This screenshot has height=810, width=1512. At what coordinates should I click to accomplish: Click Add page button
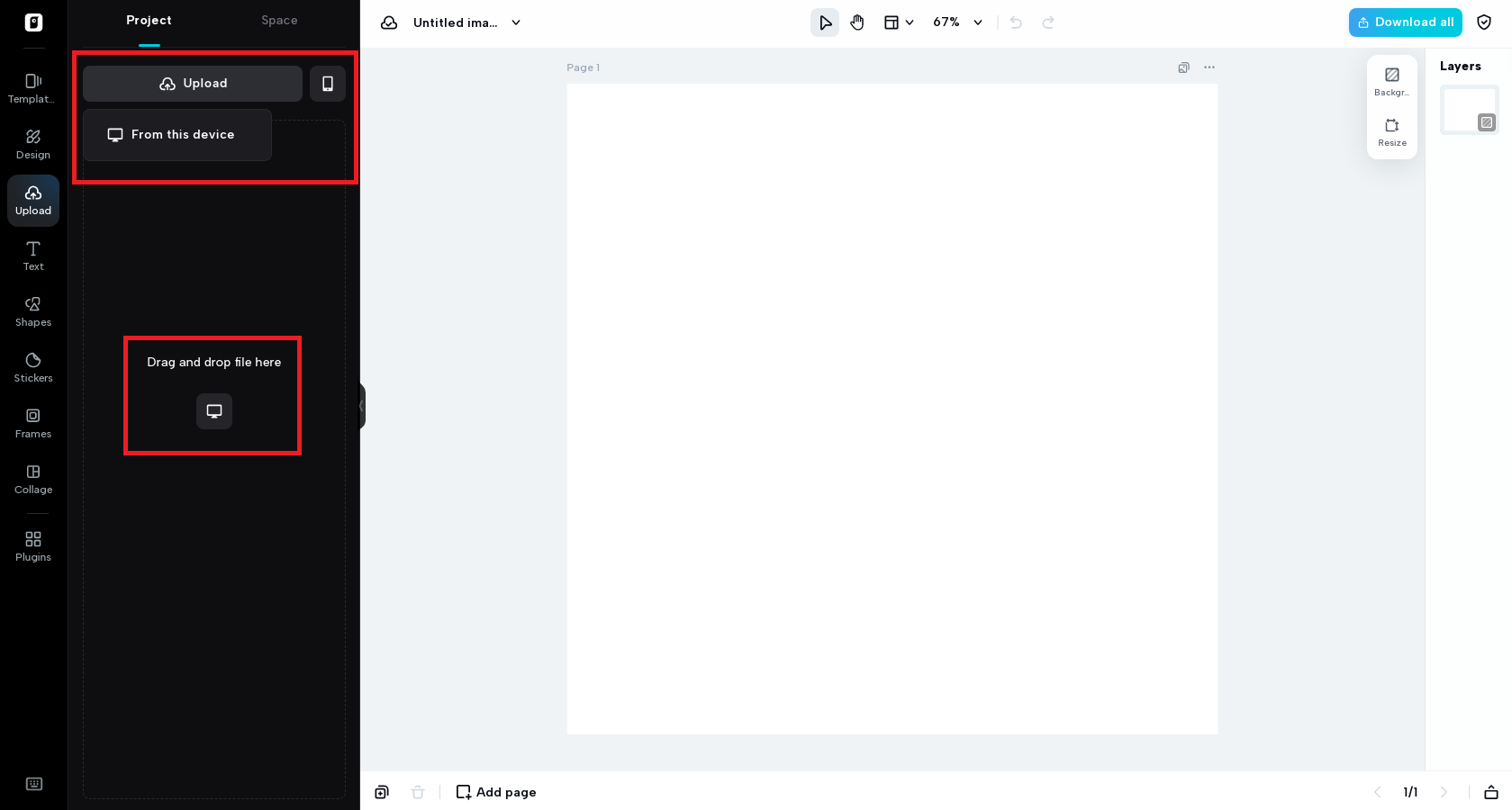point(496,792)
